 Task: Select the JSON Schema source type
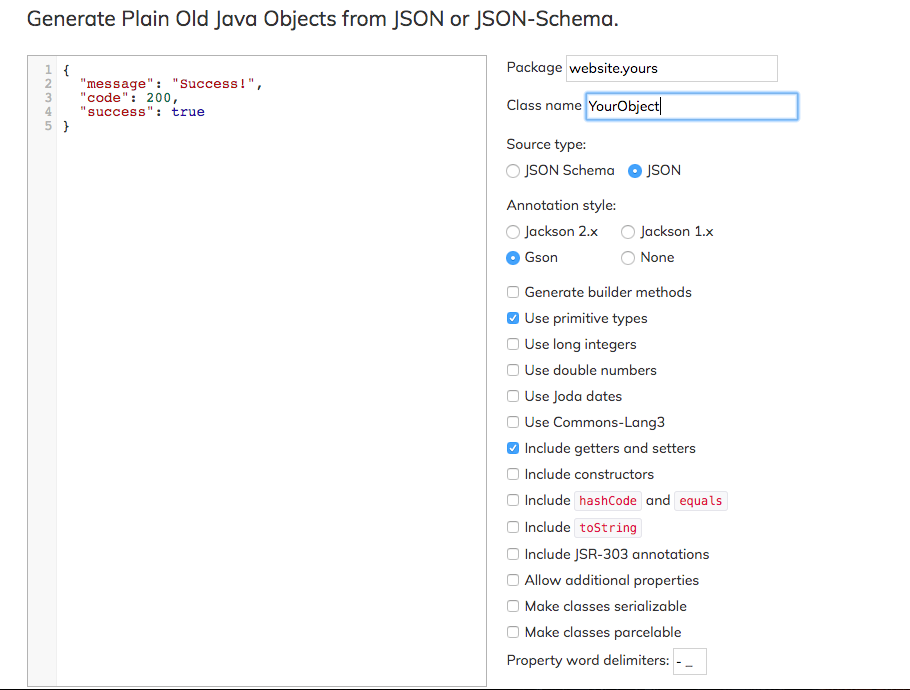(x=514, y=171)
